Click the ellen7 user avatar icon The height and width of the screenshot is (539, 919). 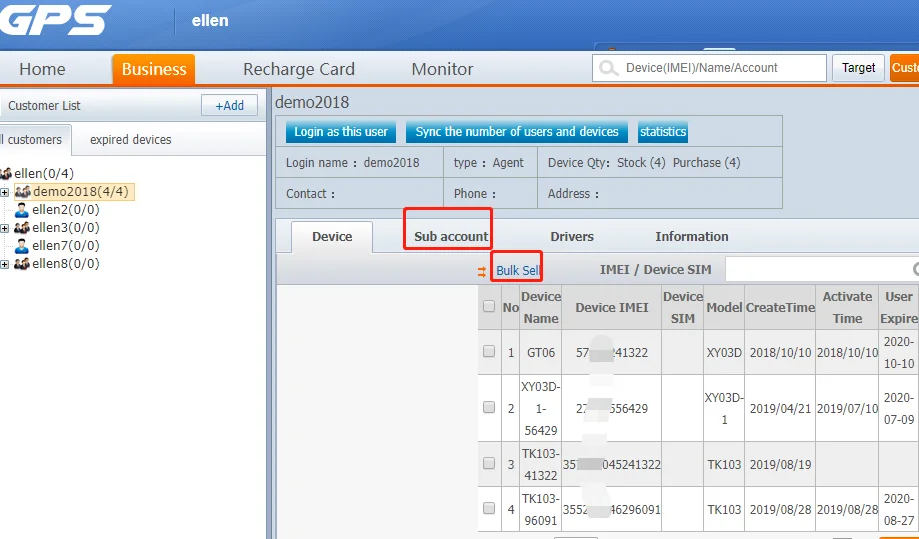coord(22,246)
